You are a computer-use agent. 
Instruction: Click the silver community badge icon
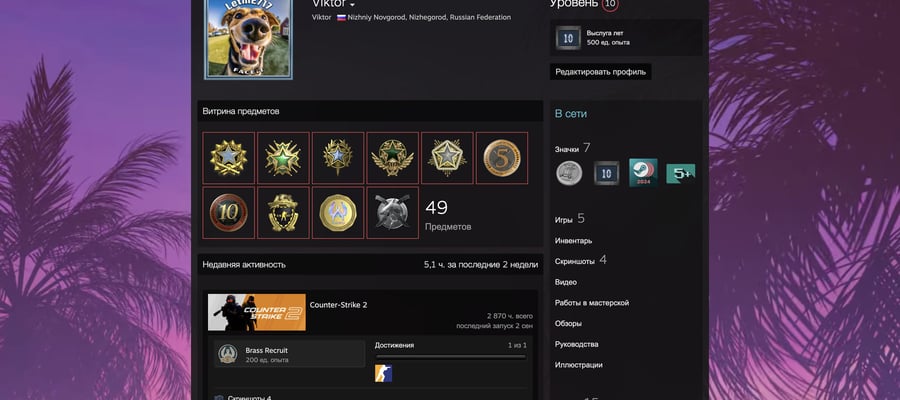click(x=569, y=173)
